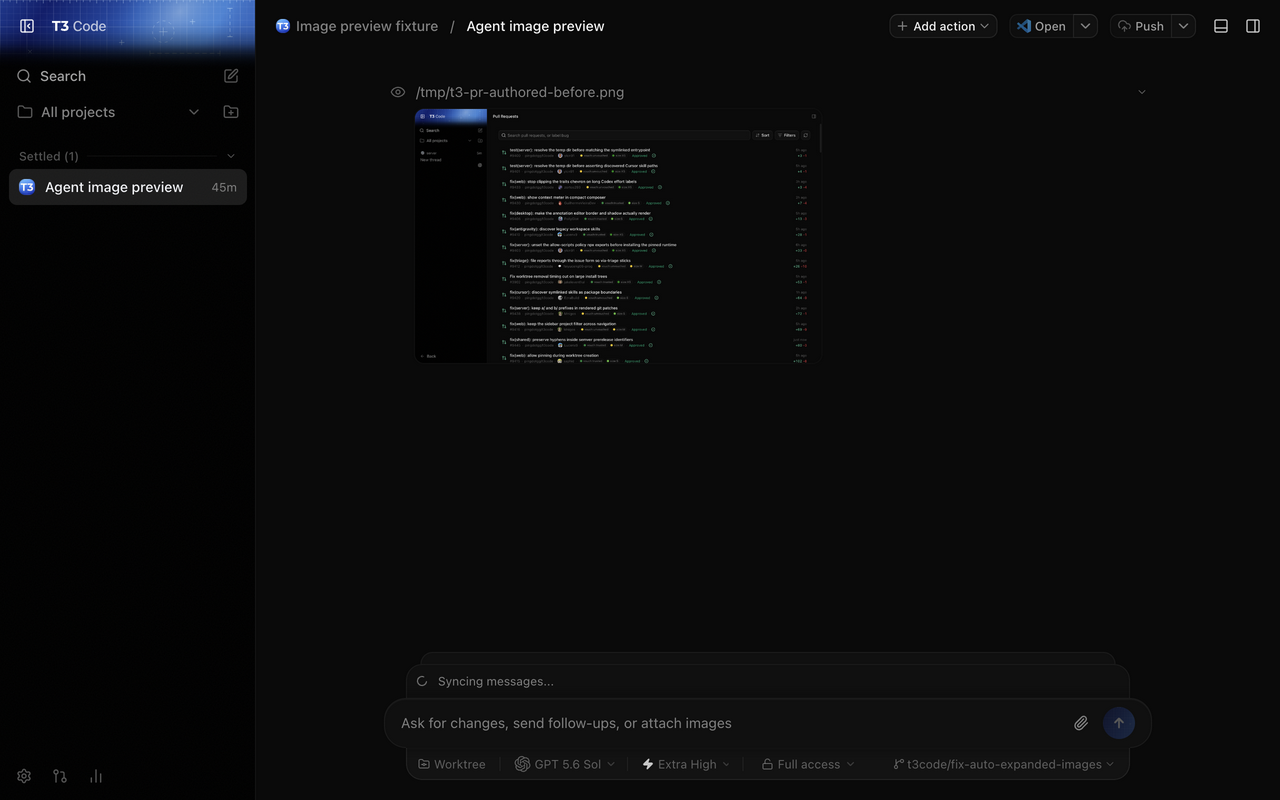Toggle the bottom panel layout icon

(x=1221, y=26)
